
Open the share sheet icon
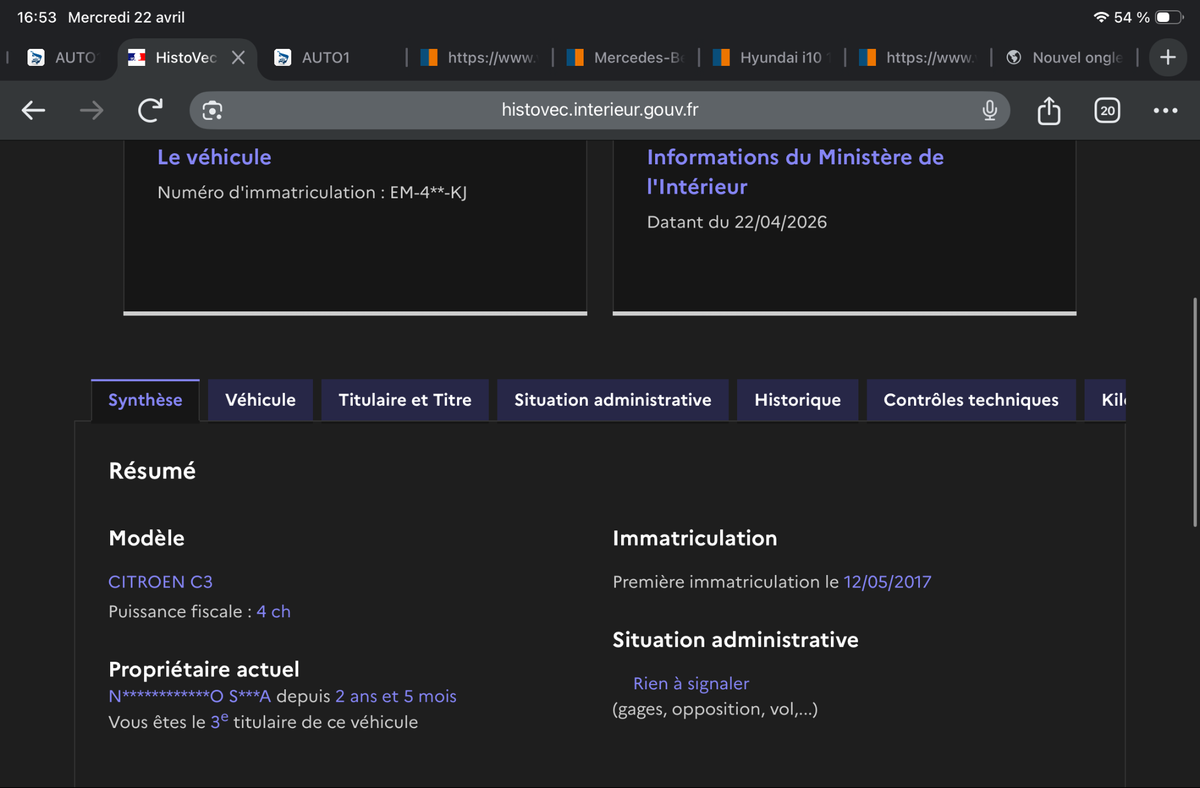[1048, 110]
